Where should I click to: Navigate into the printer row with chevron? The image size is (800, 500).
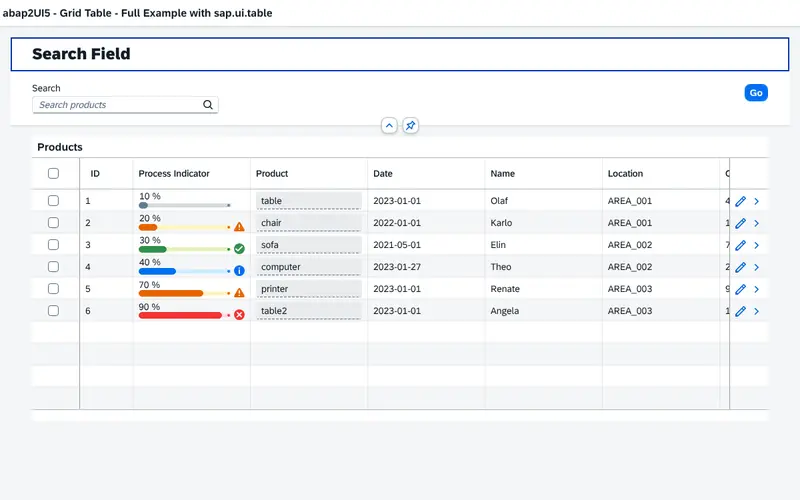point(757,289)
